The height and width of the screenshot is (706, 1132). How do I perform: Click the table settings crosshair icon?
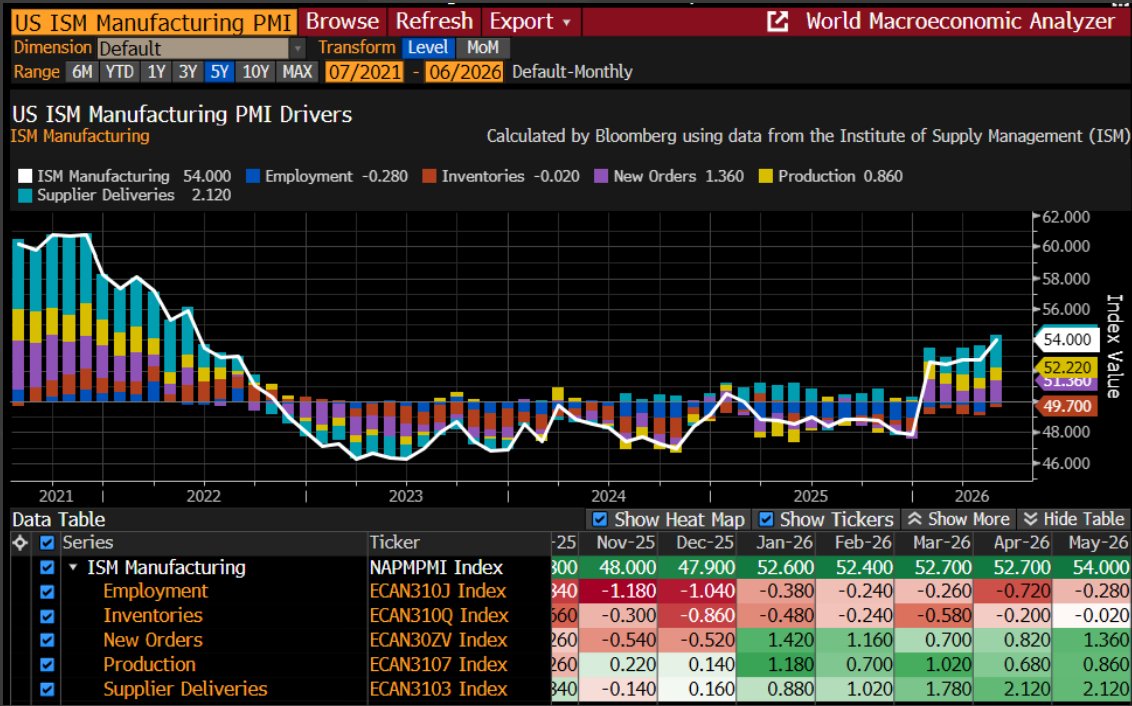pyautogui.click(x=20, y=544)
